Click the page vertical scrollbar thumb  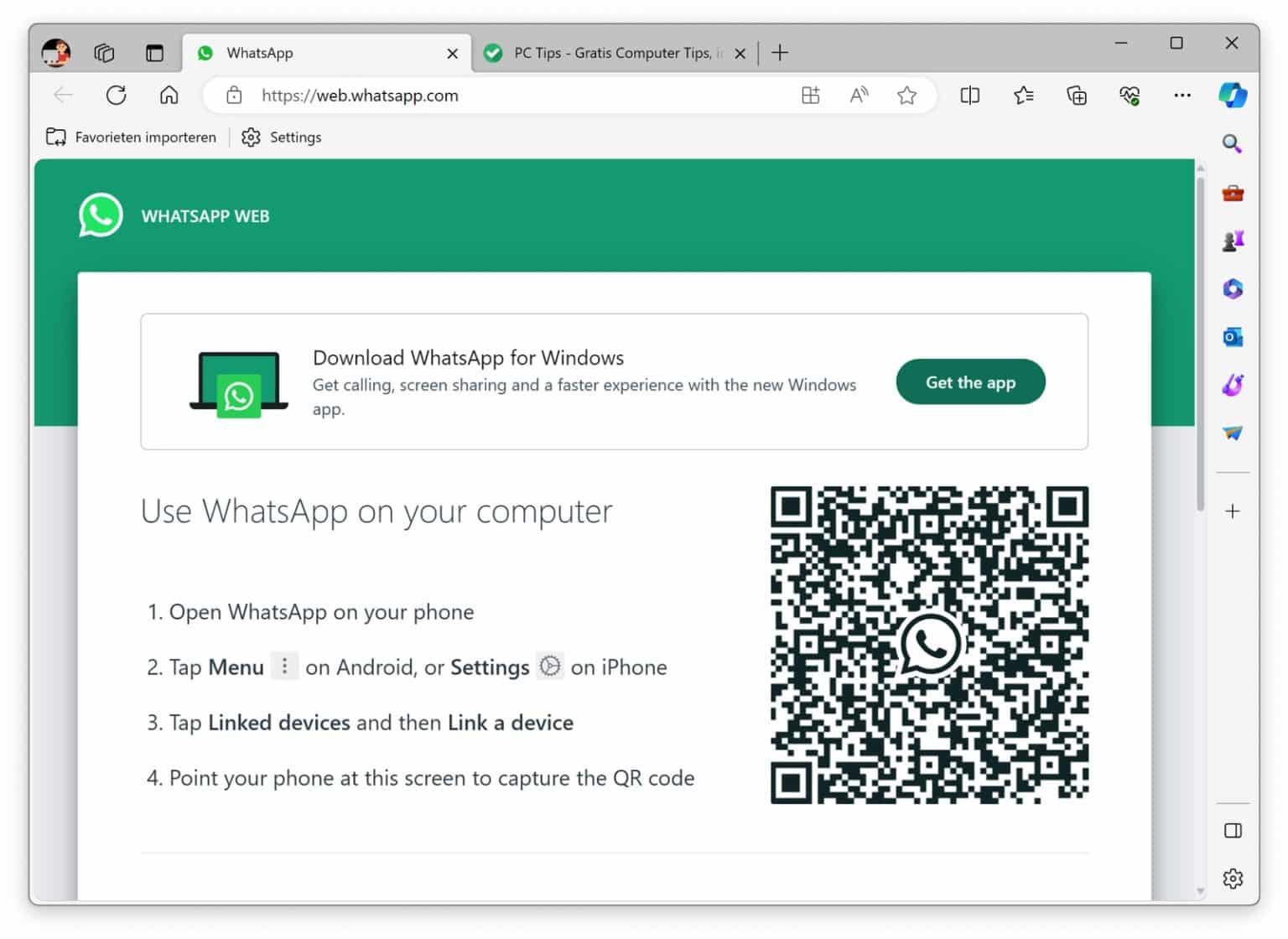[x=1201, y=344]
